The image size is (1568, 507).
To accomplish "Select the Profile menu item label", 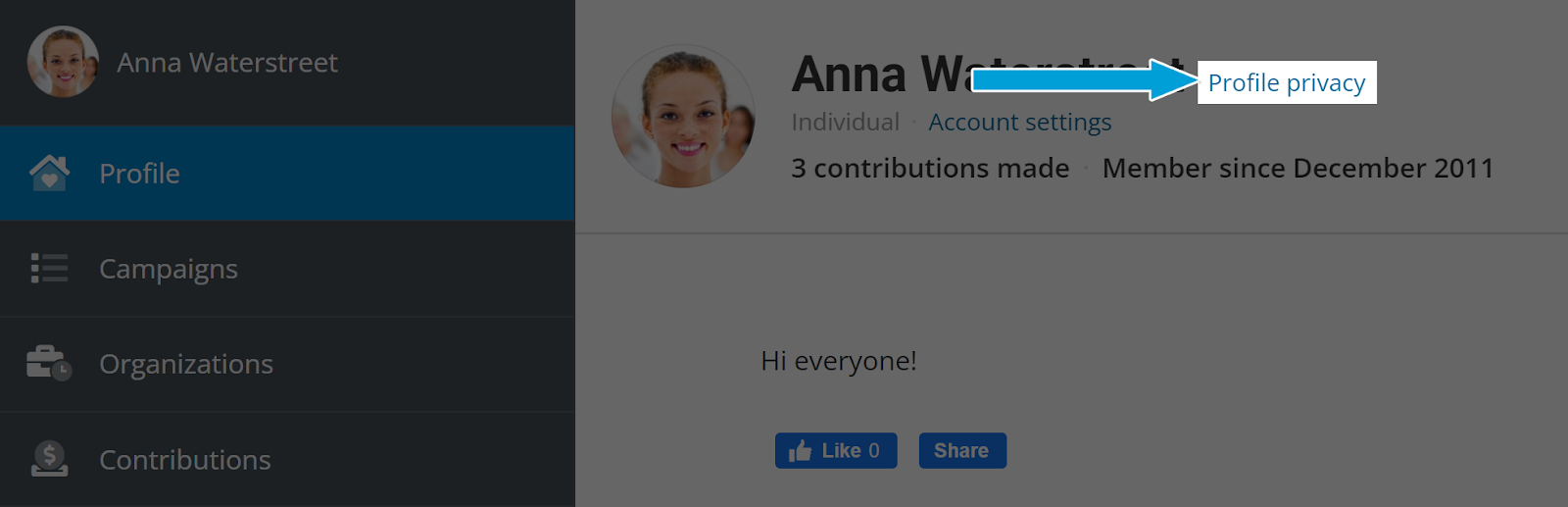I will [x=139, y=174].
